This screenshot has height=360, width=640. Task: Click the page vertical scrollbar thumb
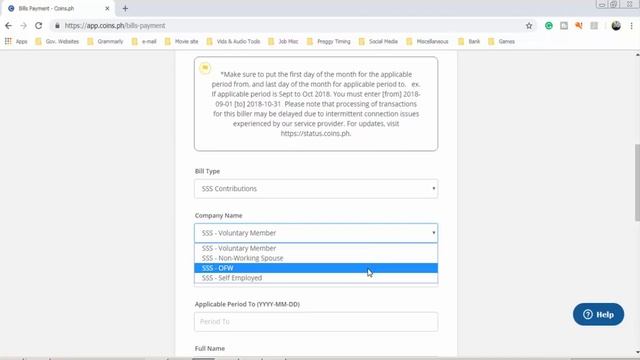(x=637, y=182)
